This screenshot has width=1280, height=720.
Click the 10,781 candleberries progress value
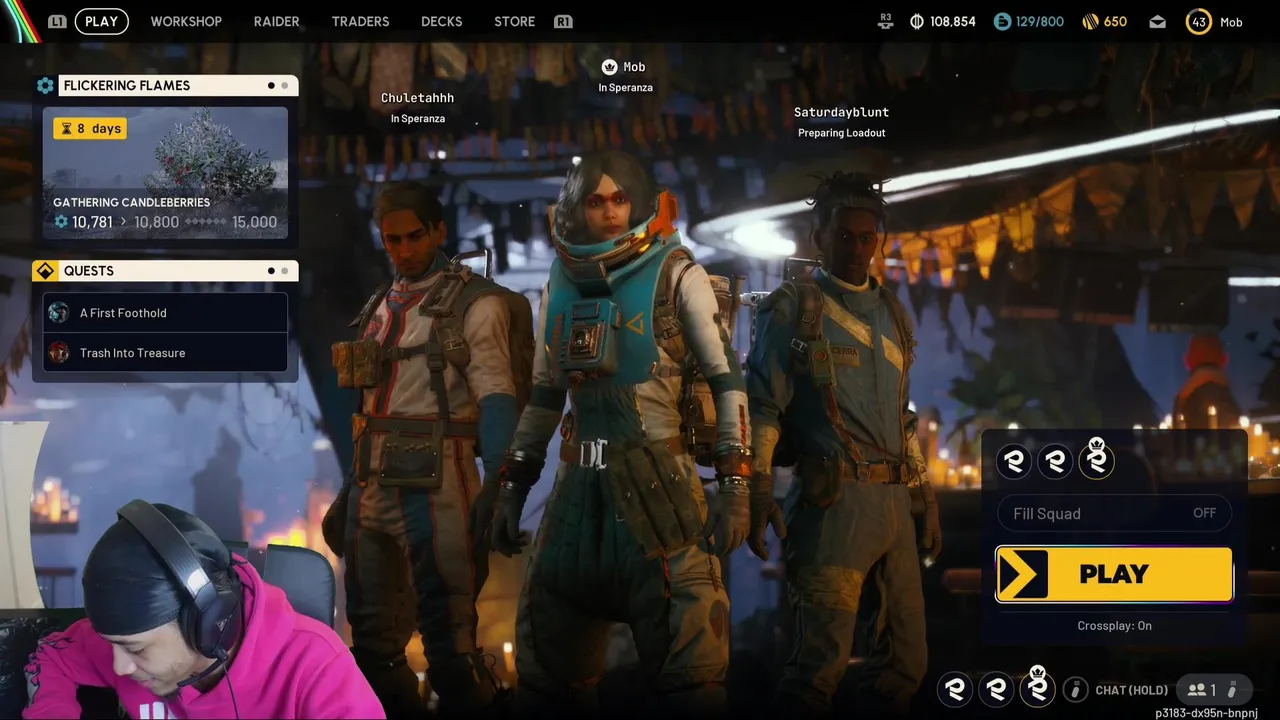tap(92, 222)
